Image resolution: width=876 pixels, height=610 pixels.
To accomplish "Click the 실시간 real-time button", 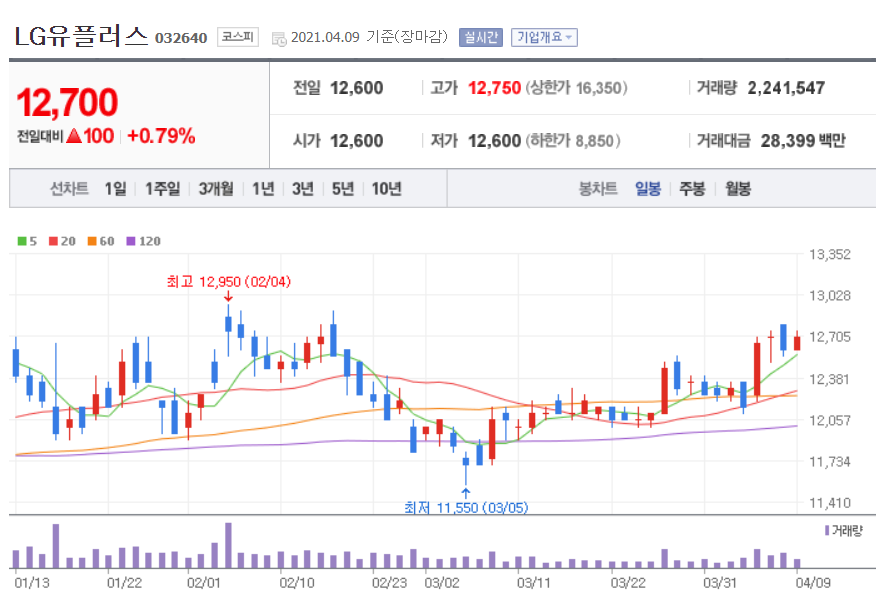I will 480,37.
